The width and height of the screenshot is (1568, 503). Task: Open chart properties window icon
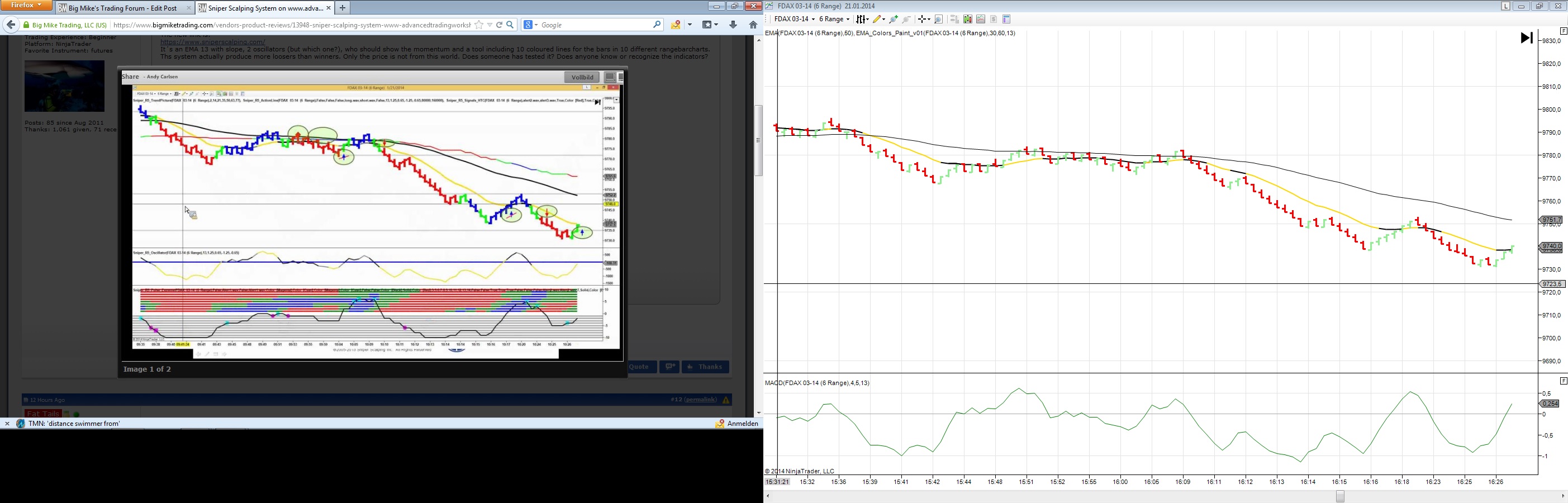[x=1006, y=20]
